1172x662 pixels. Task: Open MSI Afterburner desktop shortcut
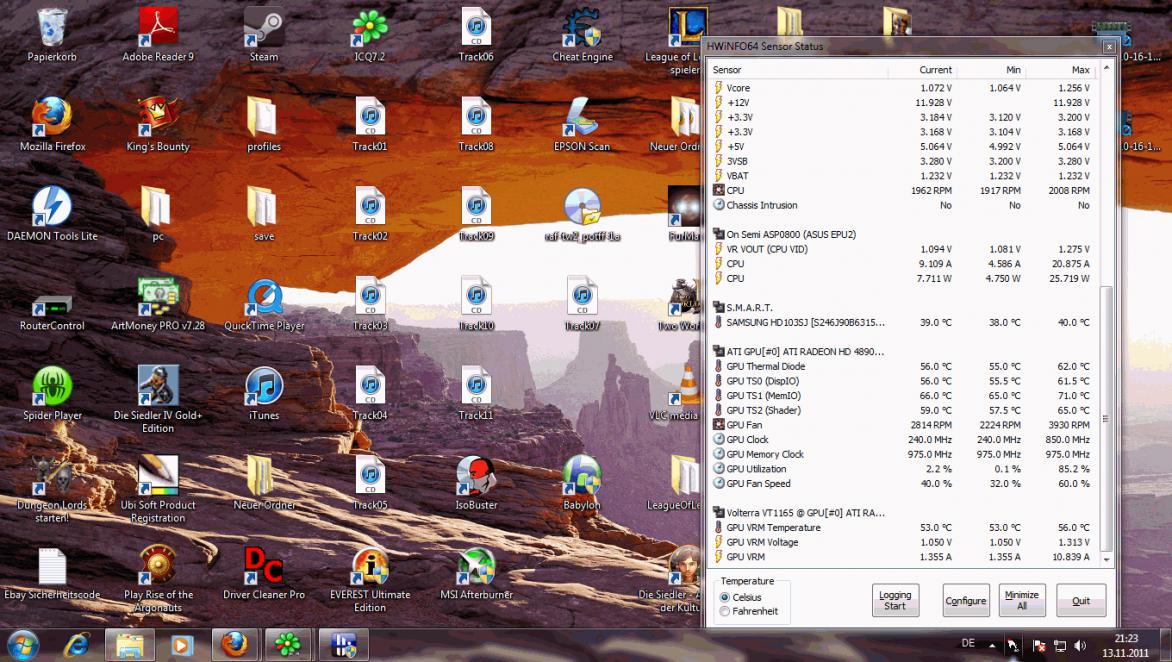click(476, 572)
